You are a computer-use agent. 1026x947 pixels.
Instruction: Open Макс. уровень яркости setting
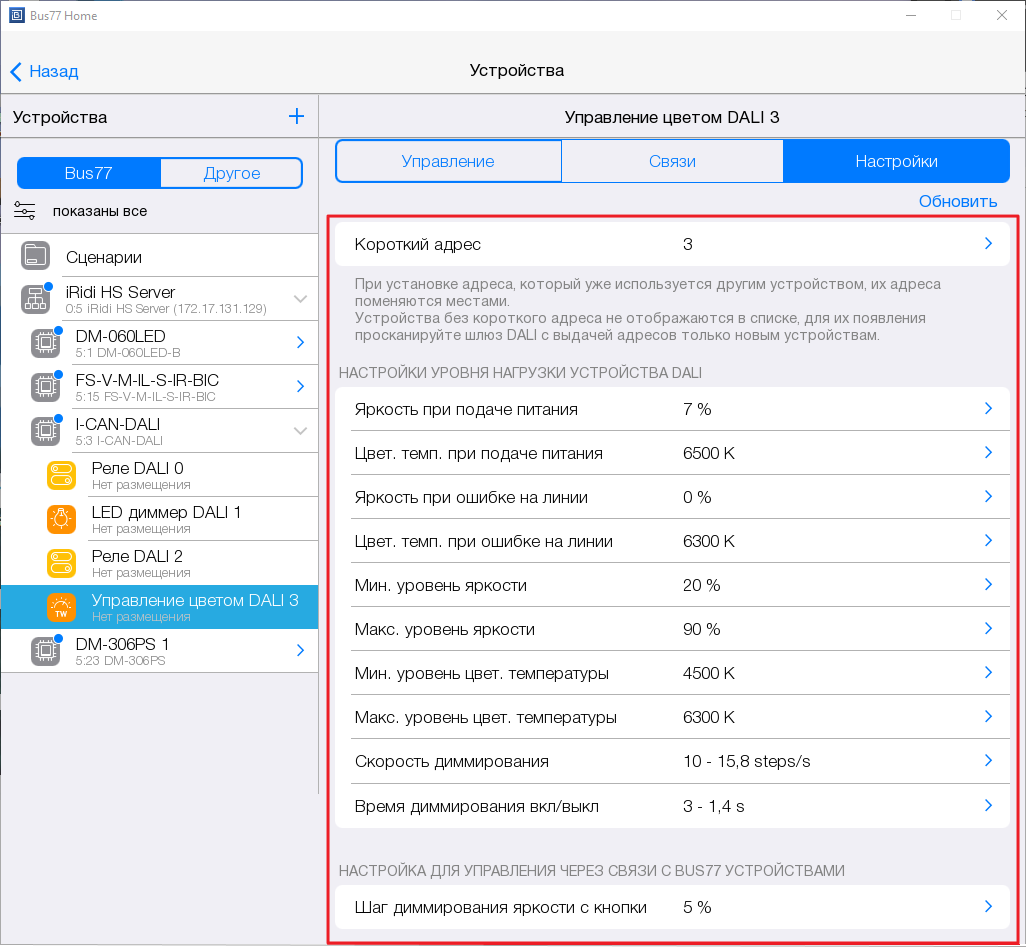pyautogui.click(x=671, y=629)
